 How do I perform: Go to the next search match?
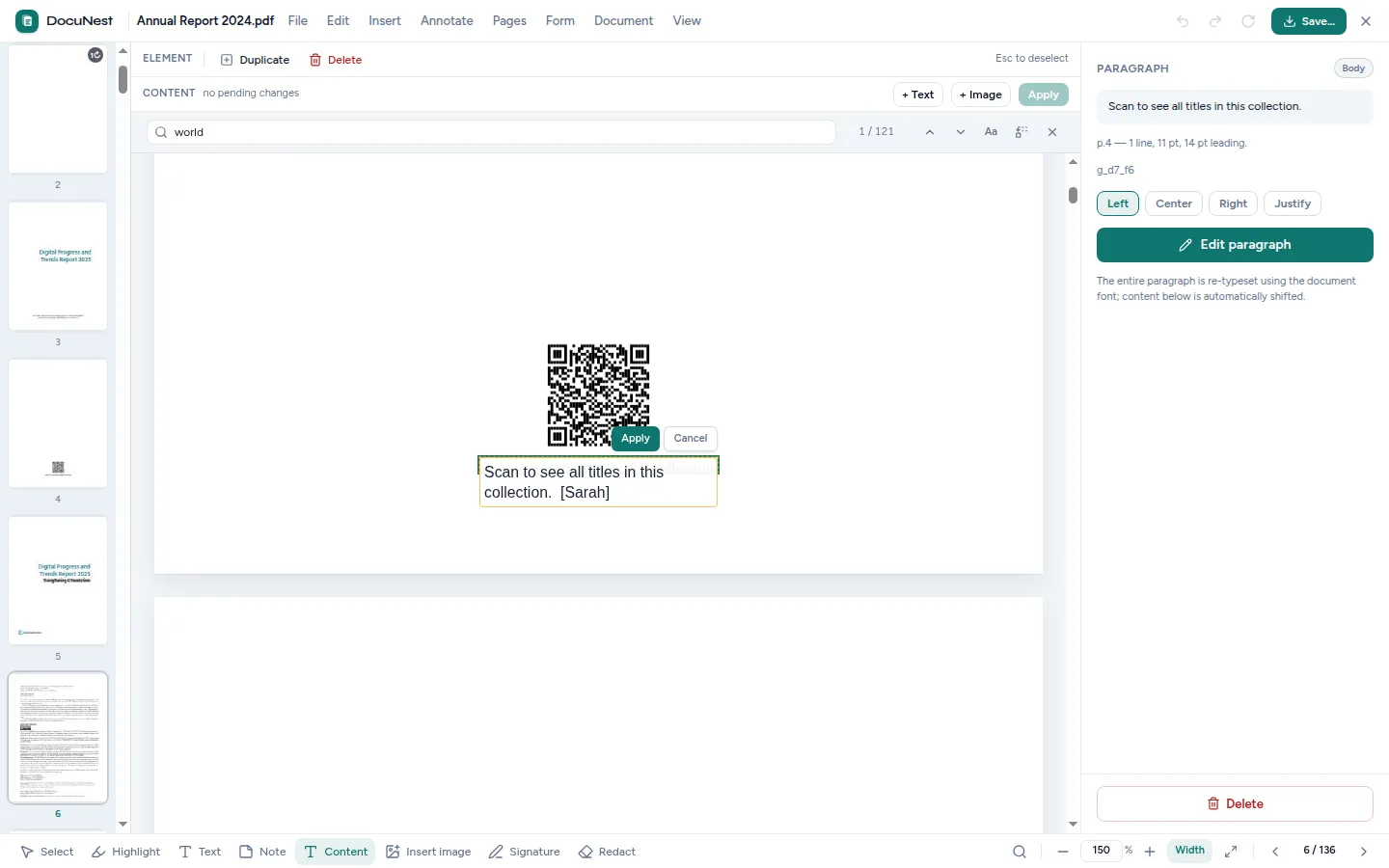[x=961, y=132]
